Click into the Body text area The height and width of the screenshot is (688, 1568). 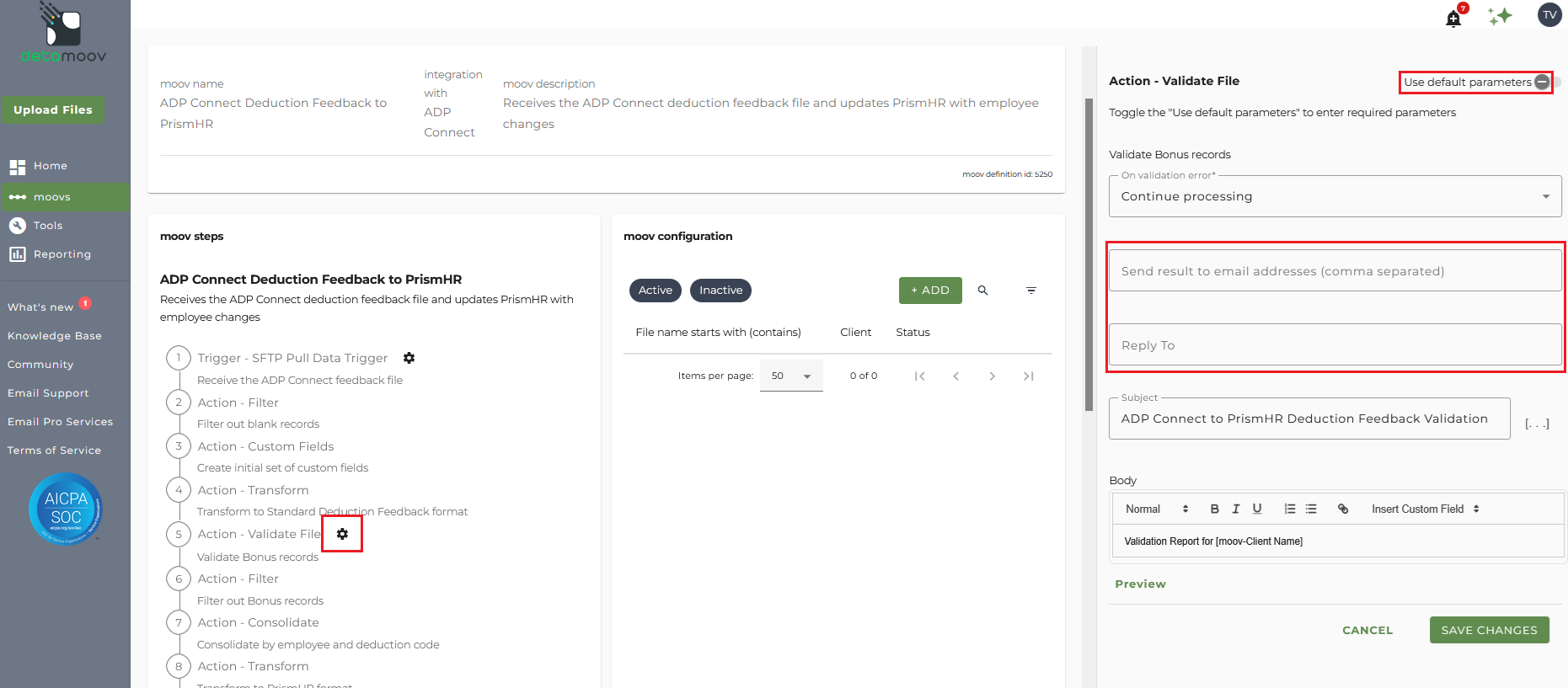tap(1338, 541)
